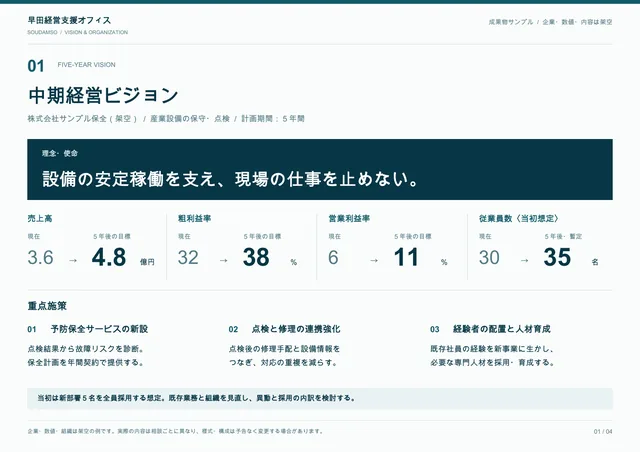Screen dimensions: 640x452
Task: Click '株式会社サンプル保全（架空）' in the subtitle
Action: (83, 119)
